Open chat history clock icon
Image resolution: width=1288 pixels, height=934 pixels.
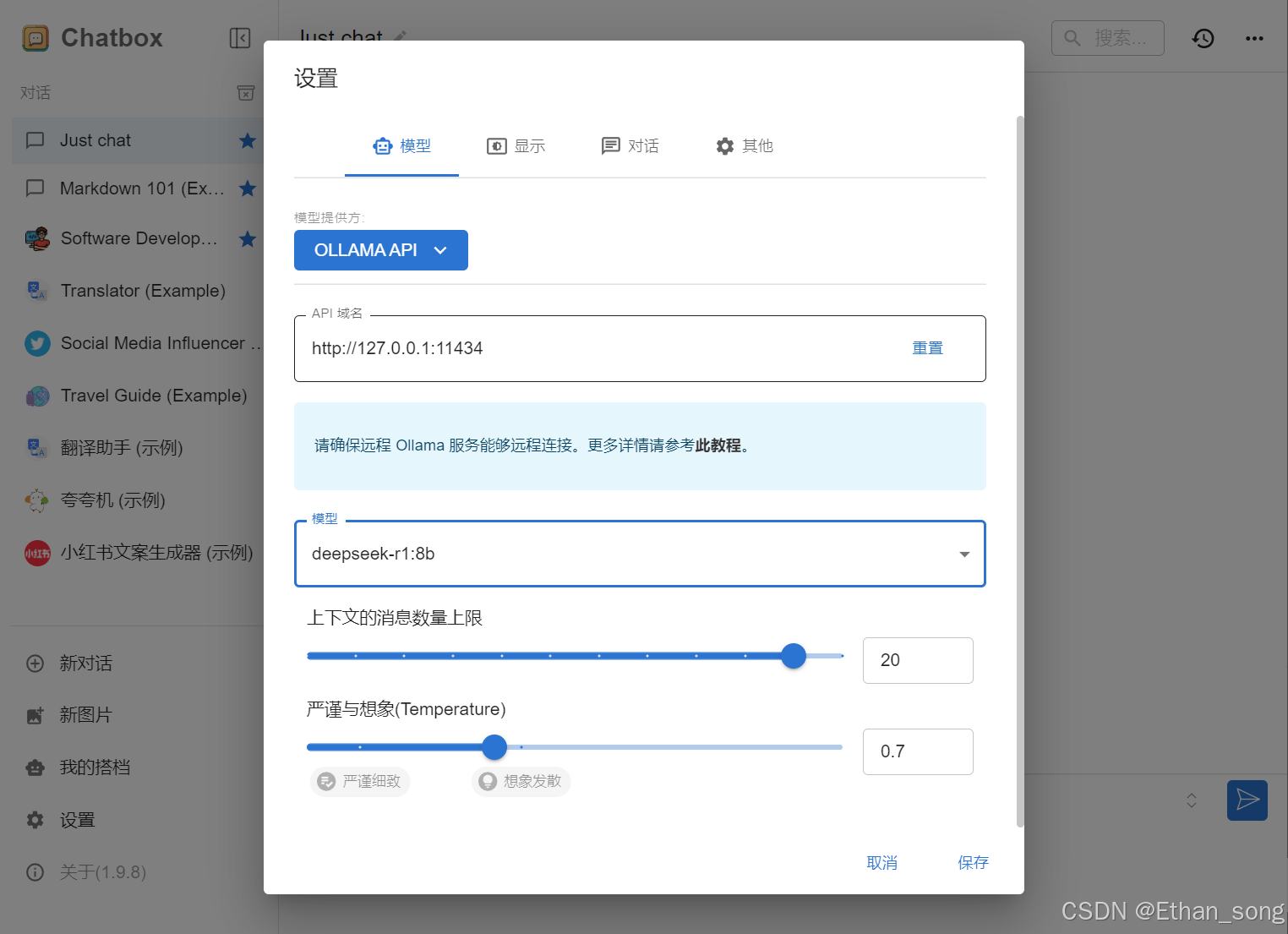coord(1203,38)
